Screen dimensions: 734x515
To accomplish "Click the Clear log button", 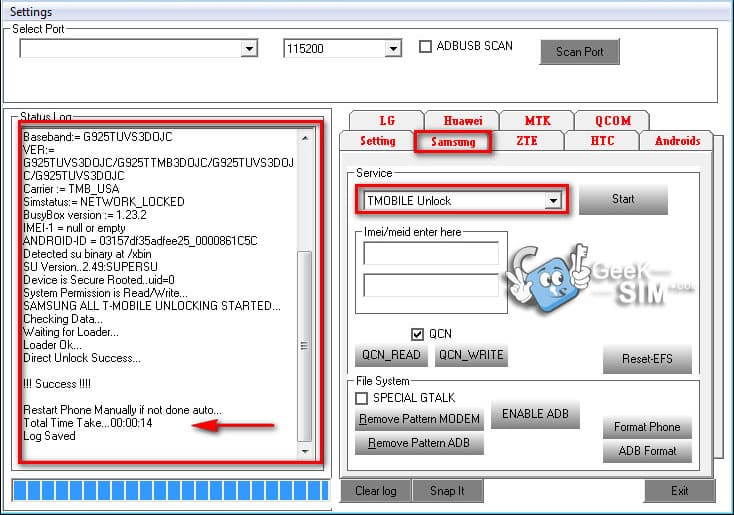I will [x=376, y=491].
